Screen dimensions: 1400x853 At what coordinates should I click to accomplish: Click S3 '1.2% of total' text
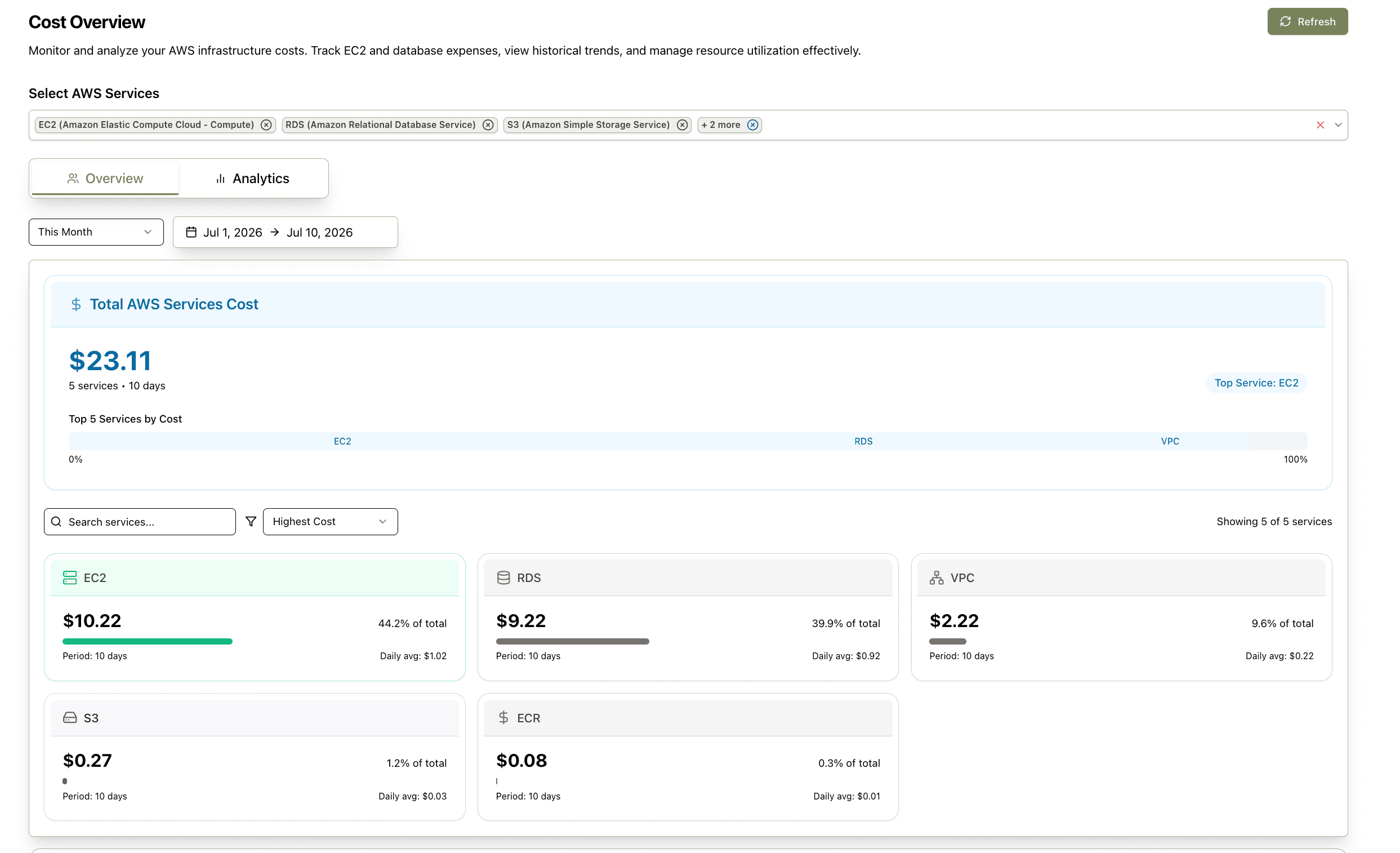click(x=417, y=763)
